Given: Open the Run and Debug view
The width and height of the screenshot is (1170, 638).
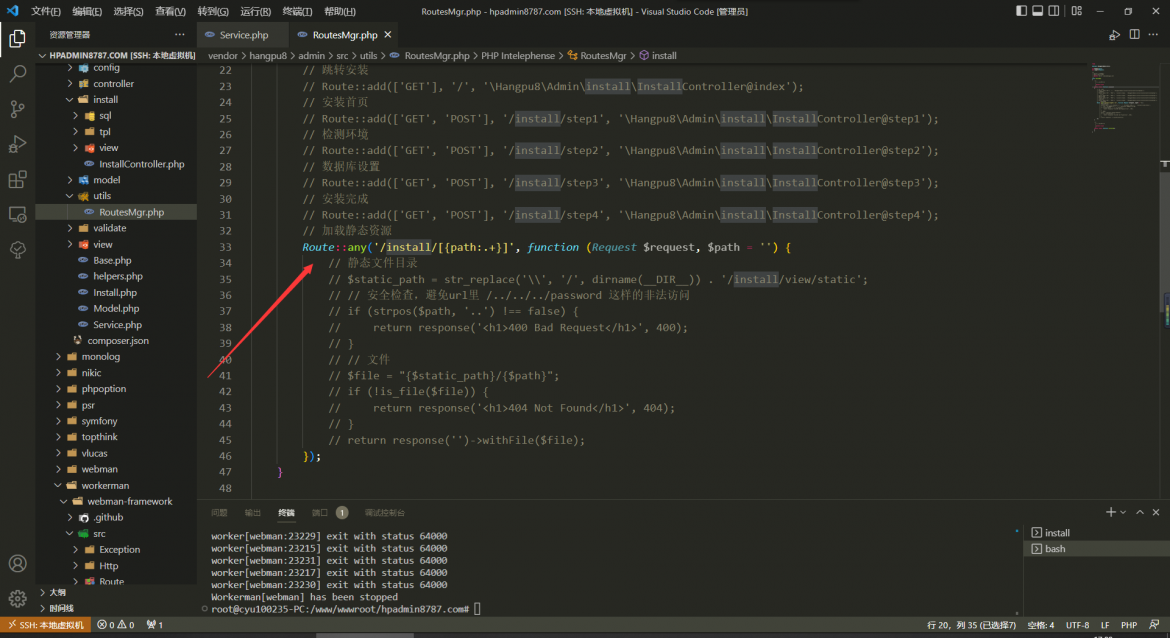Looking at the screenshot, I should tap(17, 144).
